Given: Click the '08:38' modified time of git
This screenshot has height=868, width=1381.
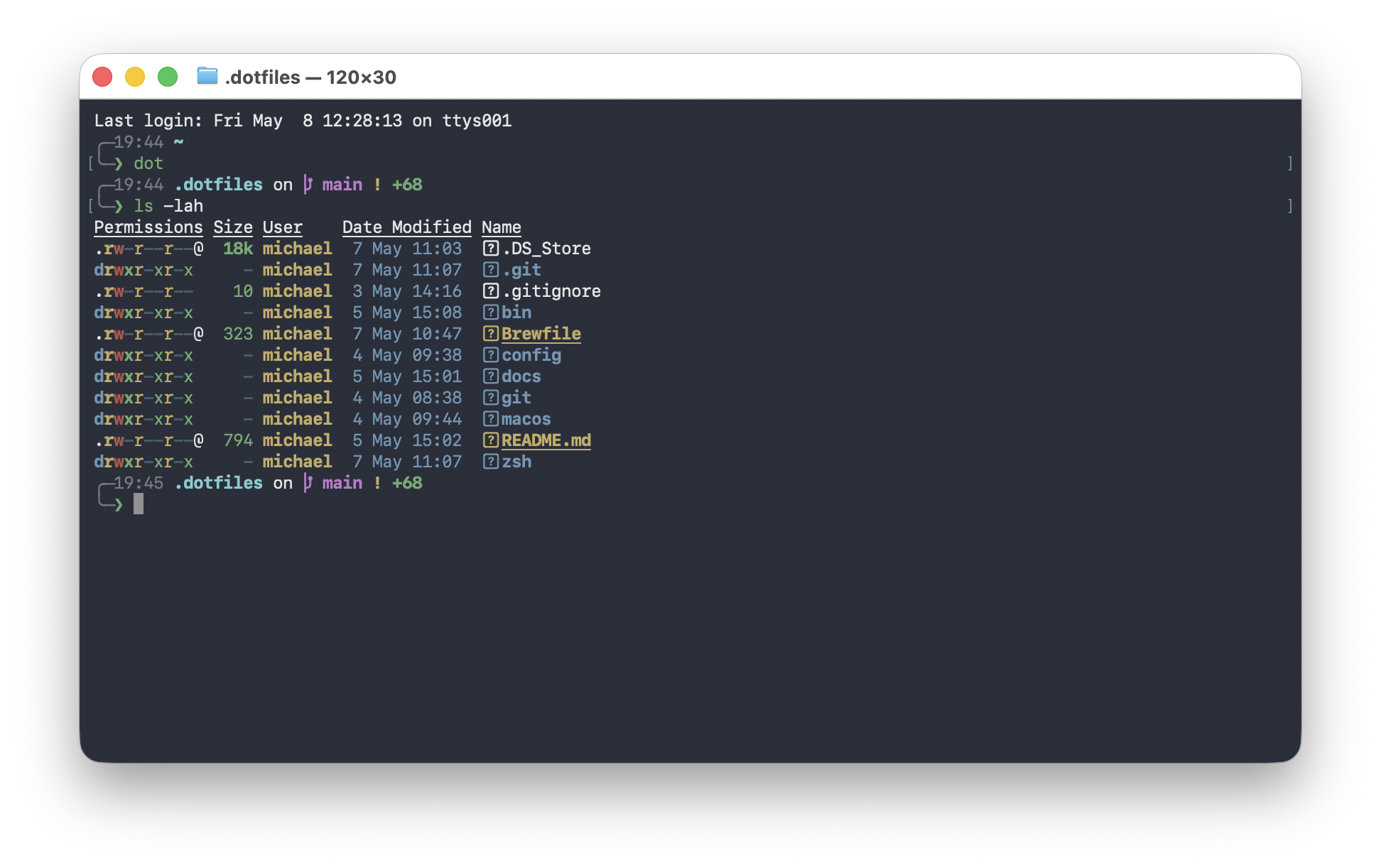Looking at the screenshot, I should click(x=437, y=398).
